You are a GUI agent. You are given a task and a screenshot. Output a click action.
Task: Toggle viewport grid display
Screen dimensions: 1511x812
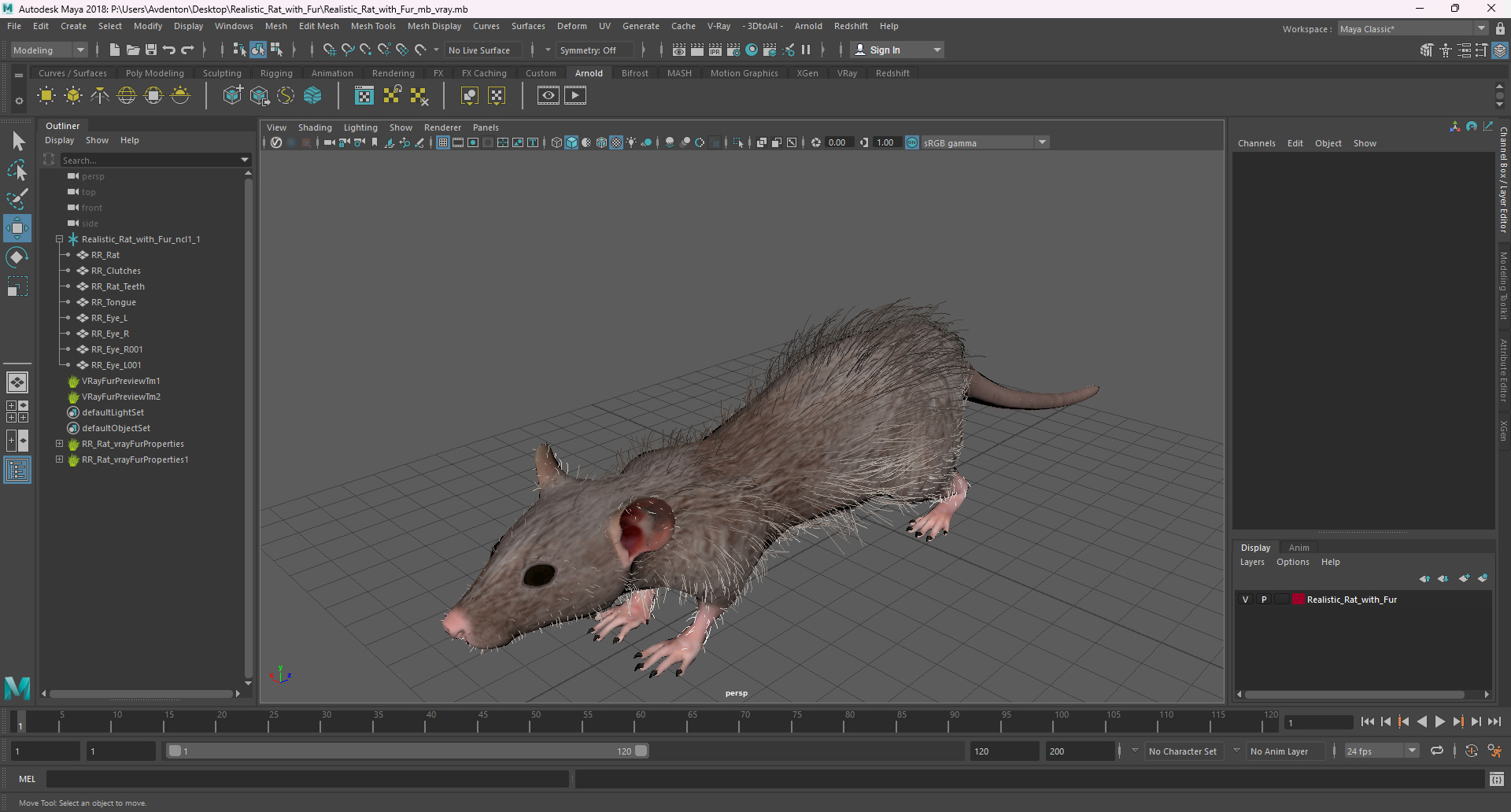pos(443,142)
